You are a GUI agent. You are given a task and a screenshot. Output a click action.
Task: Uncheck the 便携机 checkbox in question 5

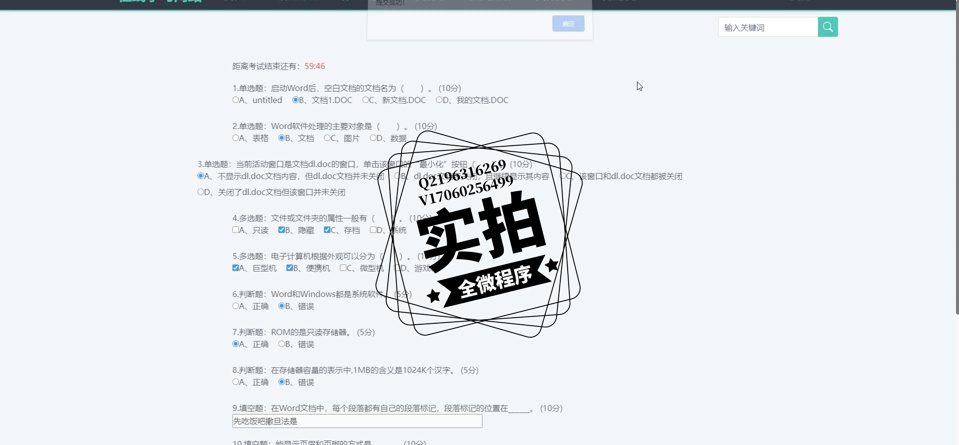[290, 268]
